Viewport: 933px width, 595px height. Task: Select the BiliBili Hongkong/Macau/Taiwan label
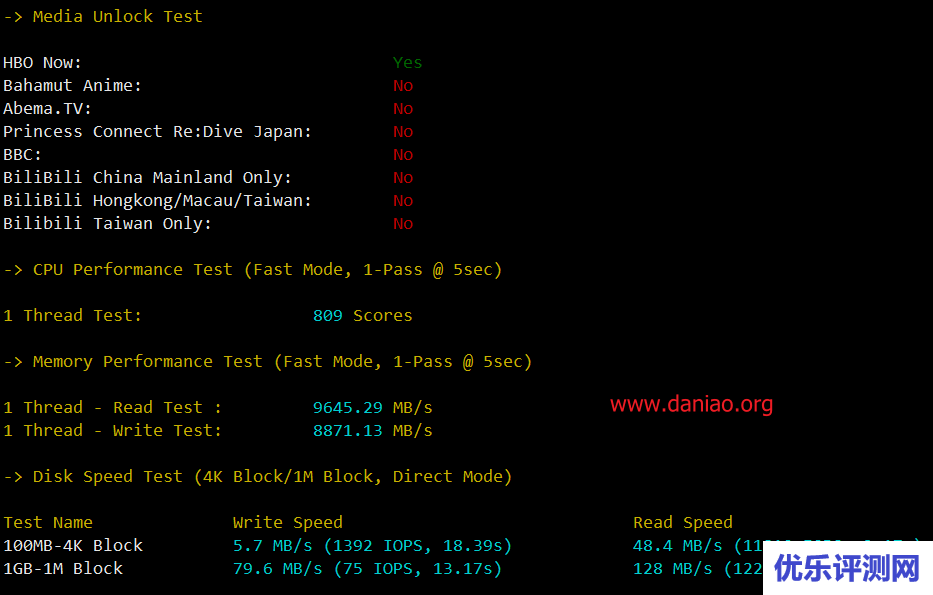coord(157,200)
